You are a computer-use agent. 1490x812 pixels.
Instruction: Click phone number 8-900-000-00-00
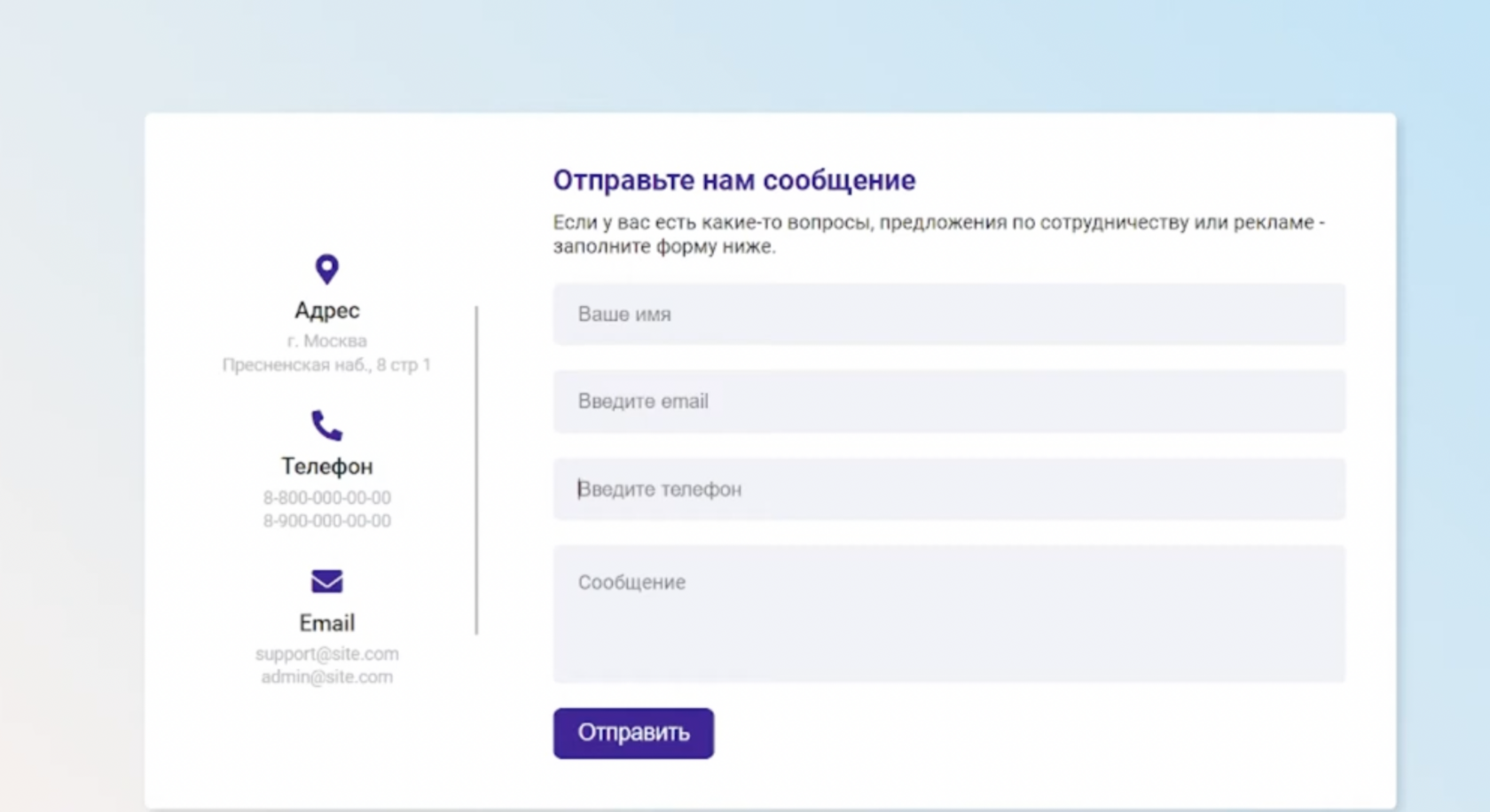(326, 521)
